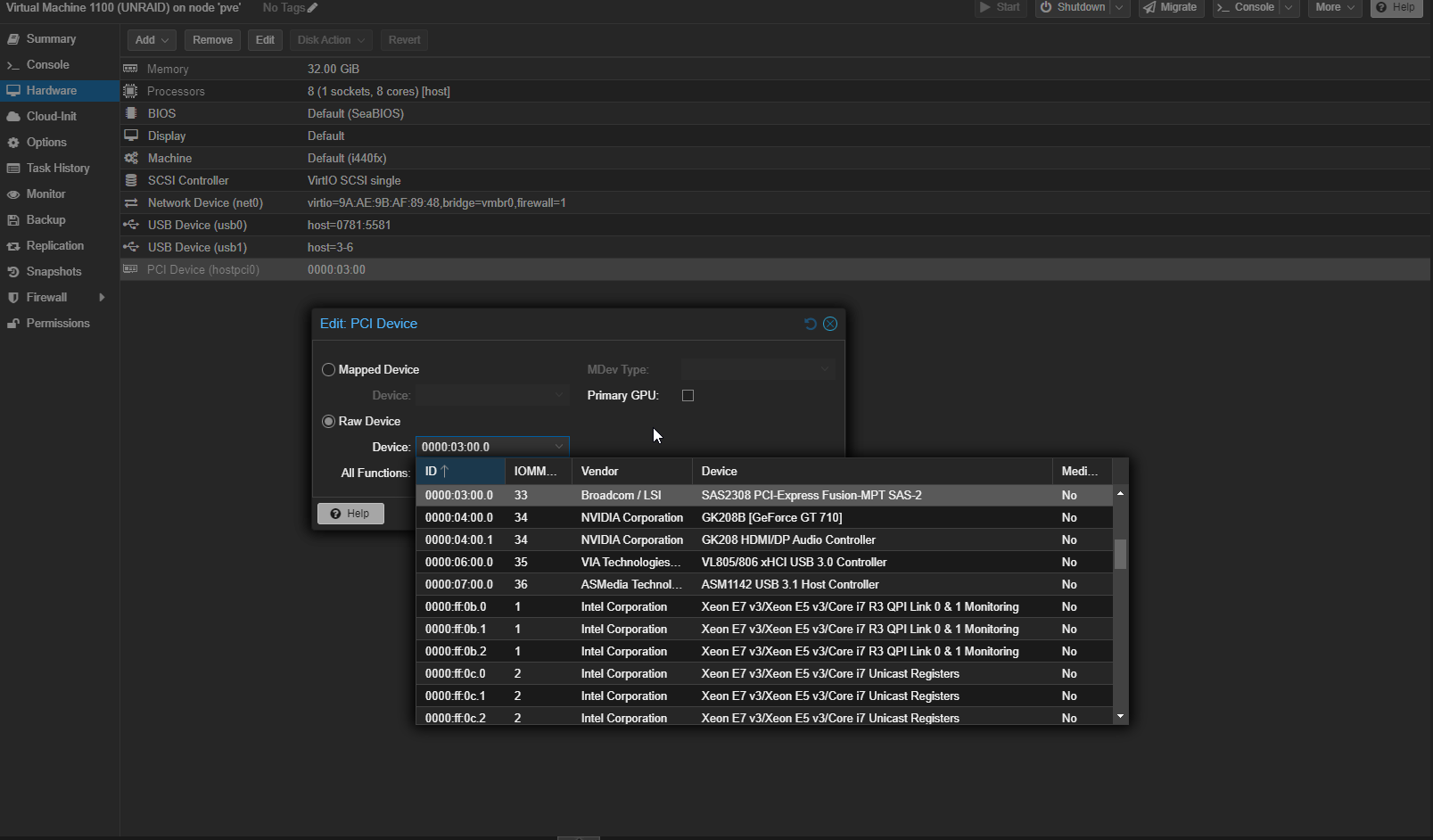Select the BIOS hardware row
Screen dimensions: 1433x840
776,113
